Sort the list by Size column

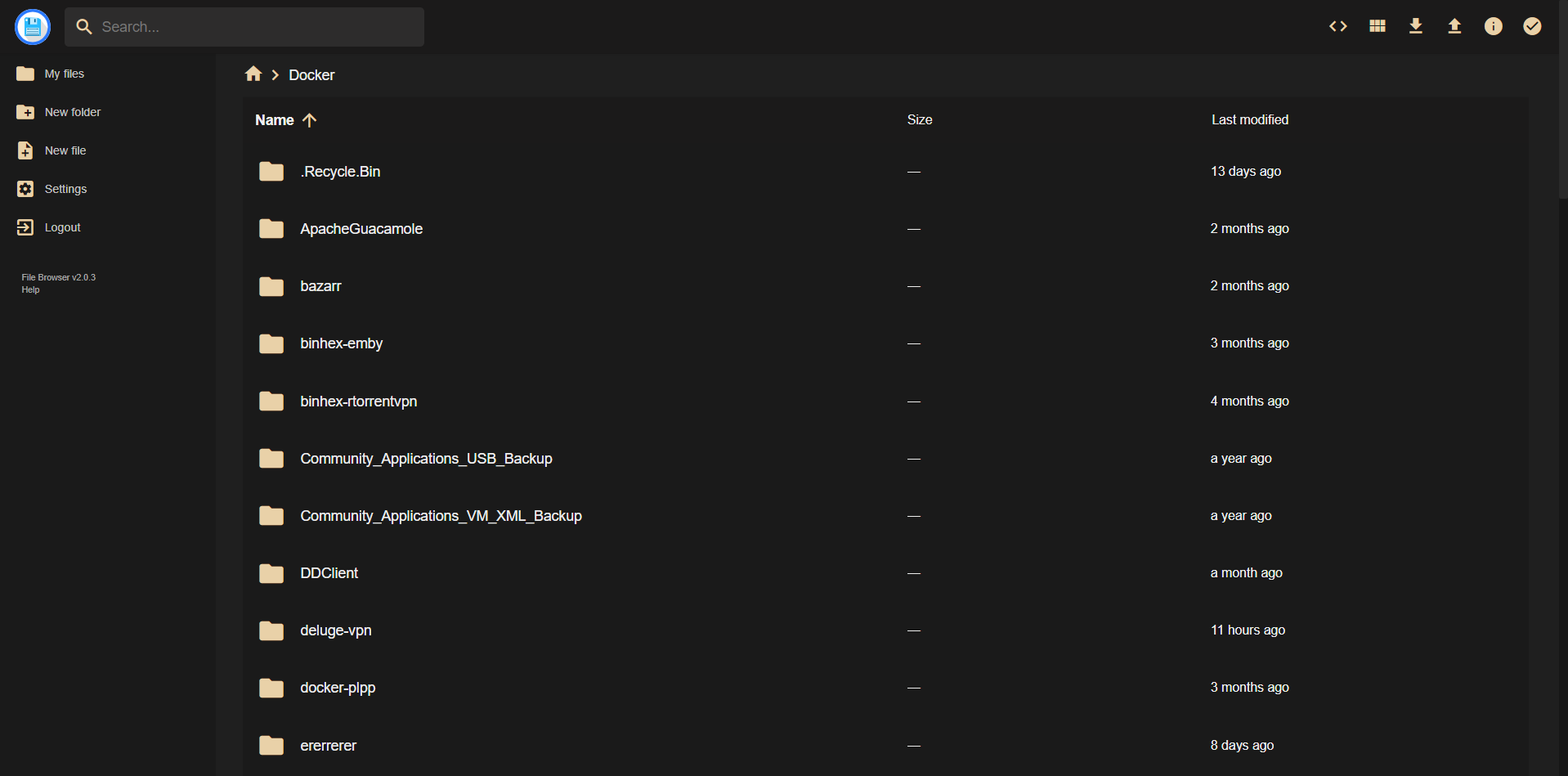(x=919, y=120)
